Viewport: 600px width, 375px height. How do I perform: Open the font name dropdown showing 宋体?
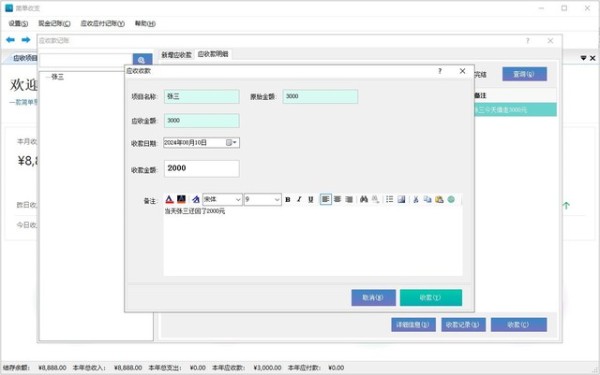coord(222,199)
